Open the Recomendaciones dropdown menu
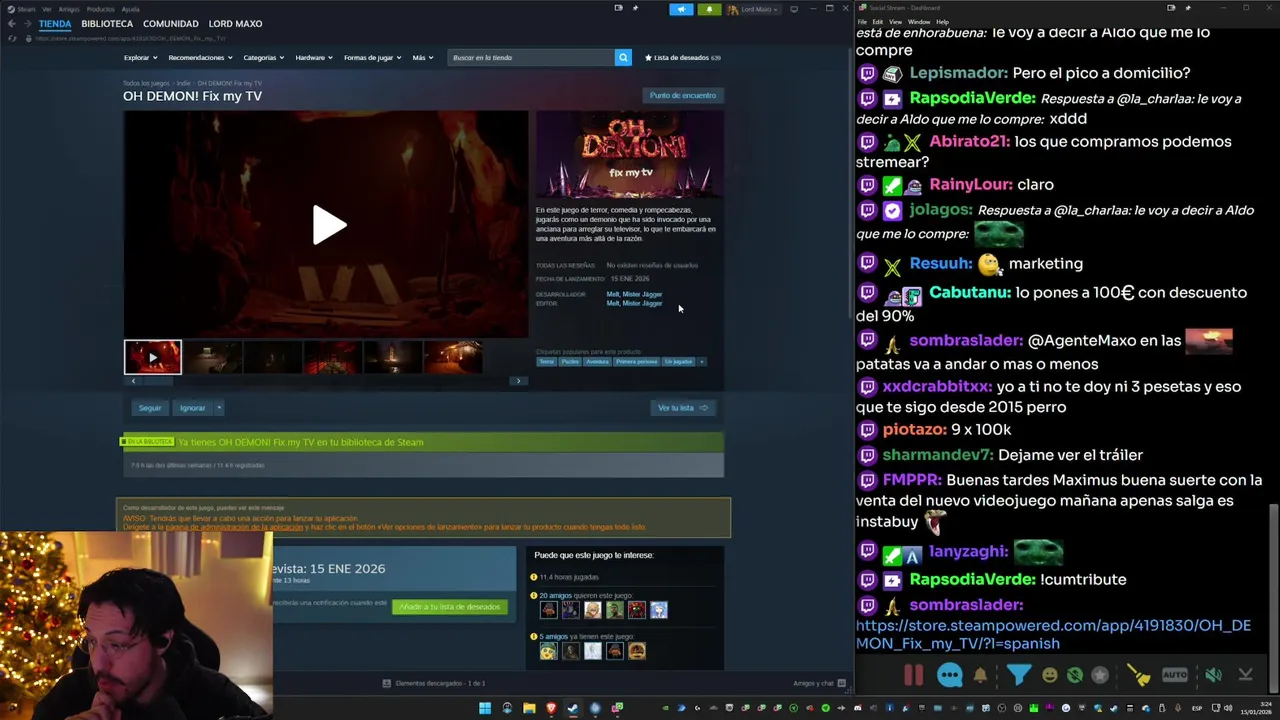Screen dimensions: 1280x720 200,57
